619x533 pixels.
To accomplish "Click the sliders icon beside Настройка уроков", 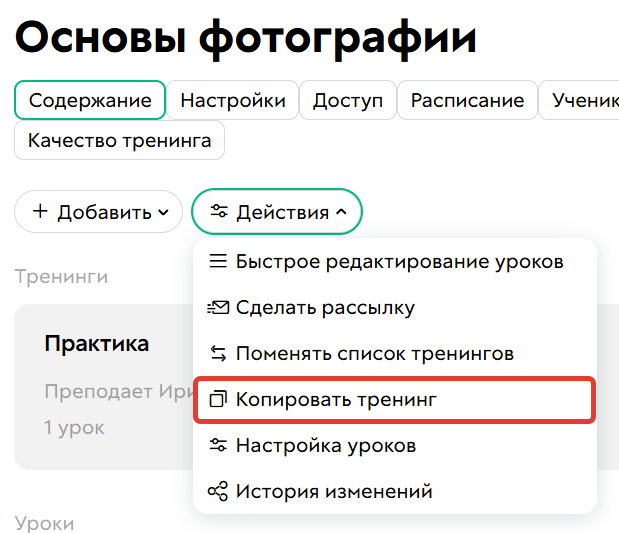I will click(x=217, y=446).
